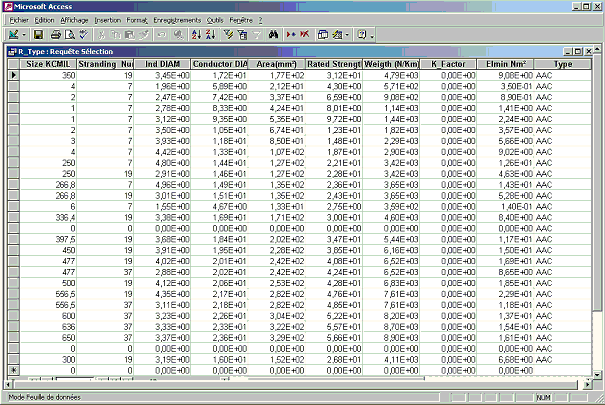Click the Apply Filter funnel icon
This screenshot has width=605, height=405.
(x=256, y=35)
